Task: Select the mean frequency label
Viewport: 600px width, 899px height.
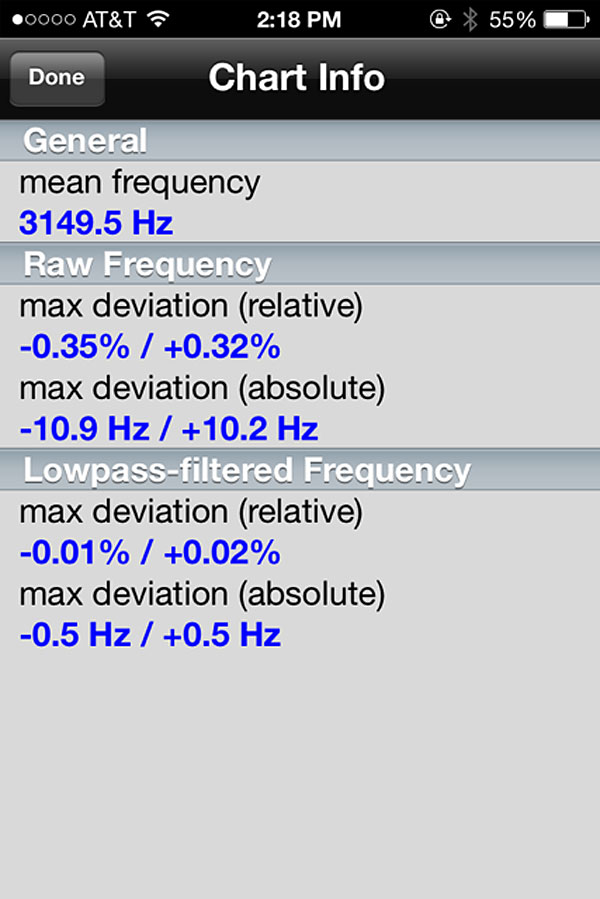Action: click(139, 183)
